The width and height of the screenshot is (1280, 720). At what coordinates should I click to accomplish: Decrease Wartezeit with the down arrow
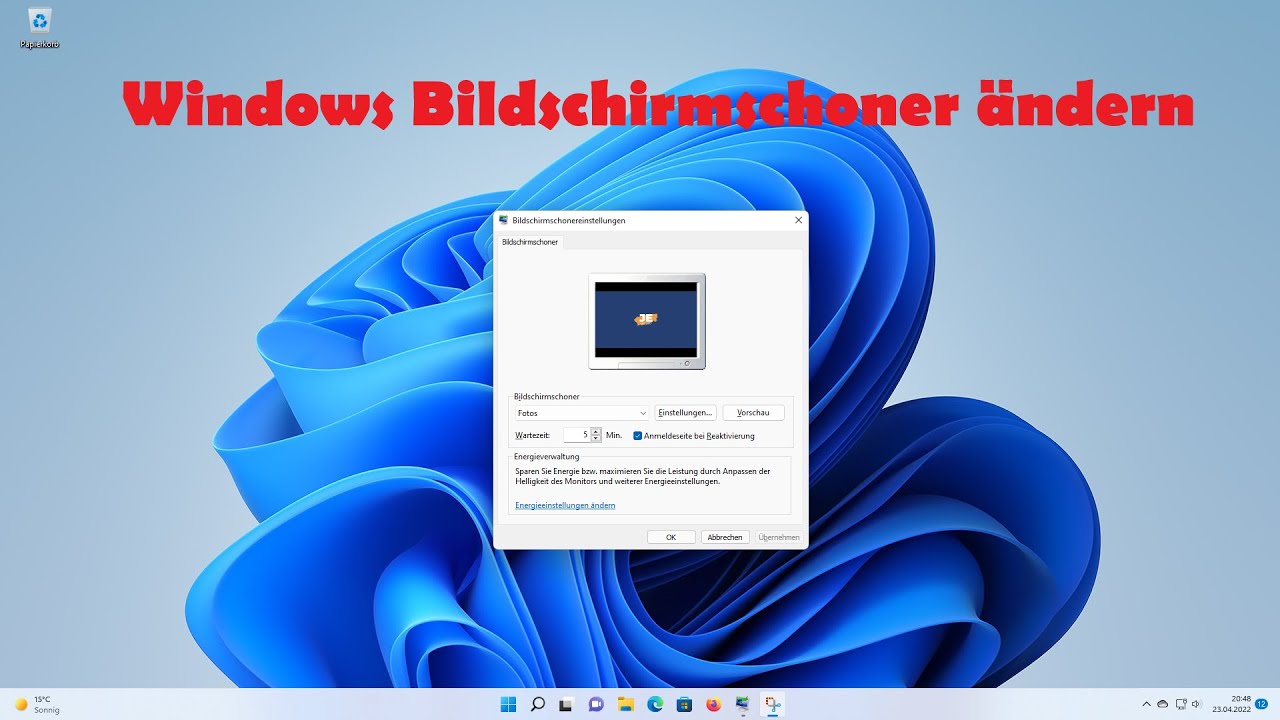point(596,439)
